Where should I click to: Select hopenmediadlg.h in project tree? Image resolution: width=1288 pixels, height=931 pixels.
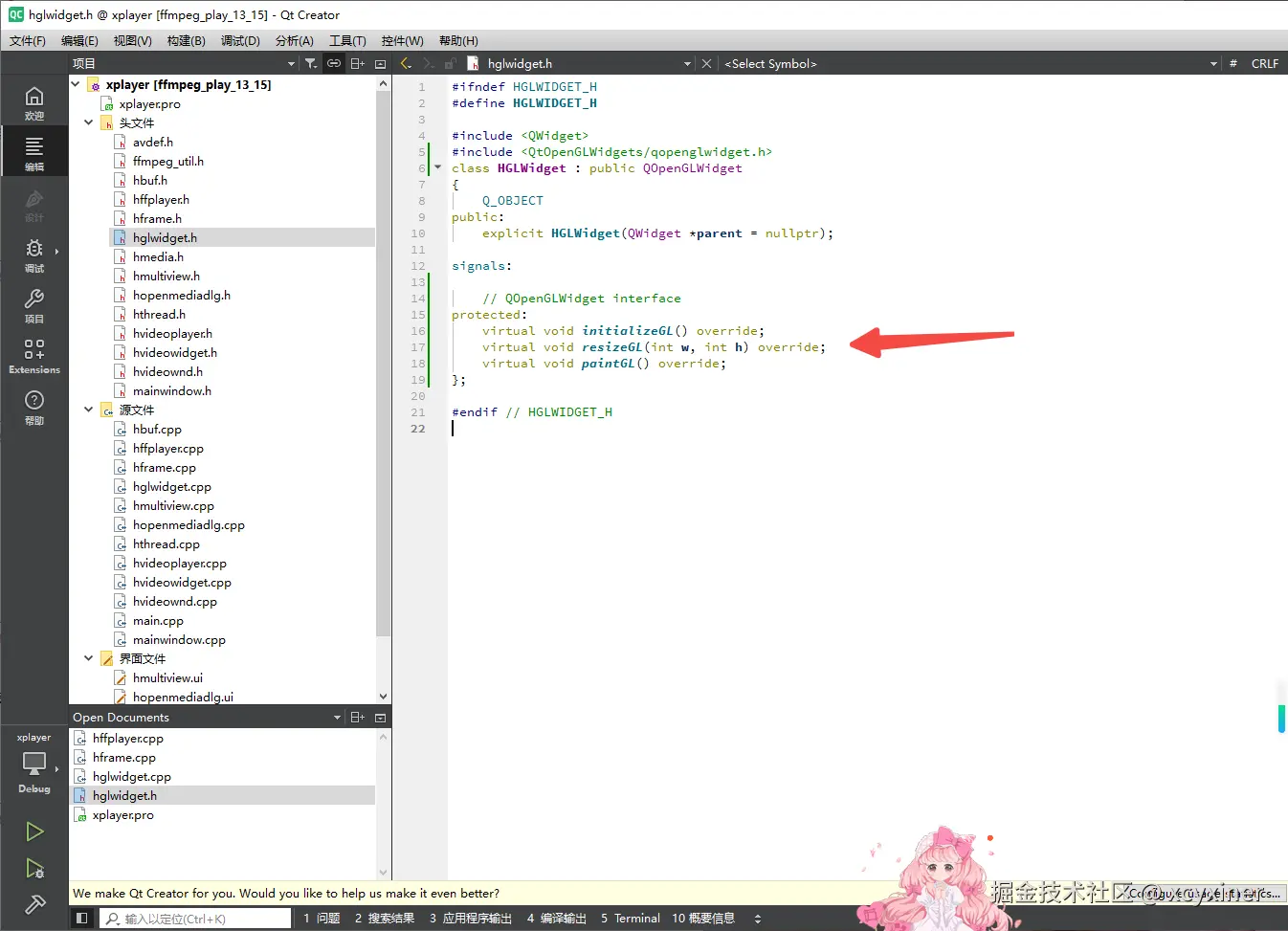tap(181, 295)
